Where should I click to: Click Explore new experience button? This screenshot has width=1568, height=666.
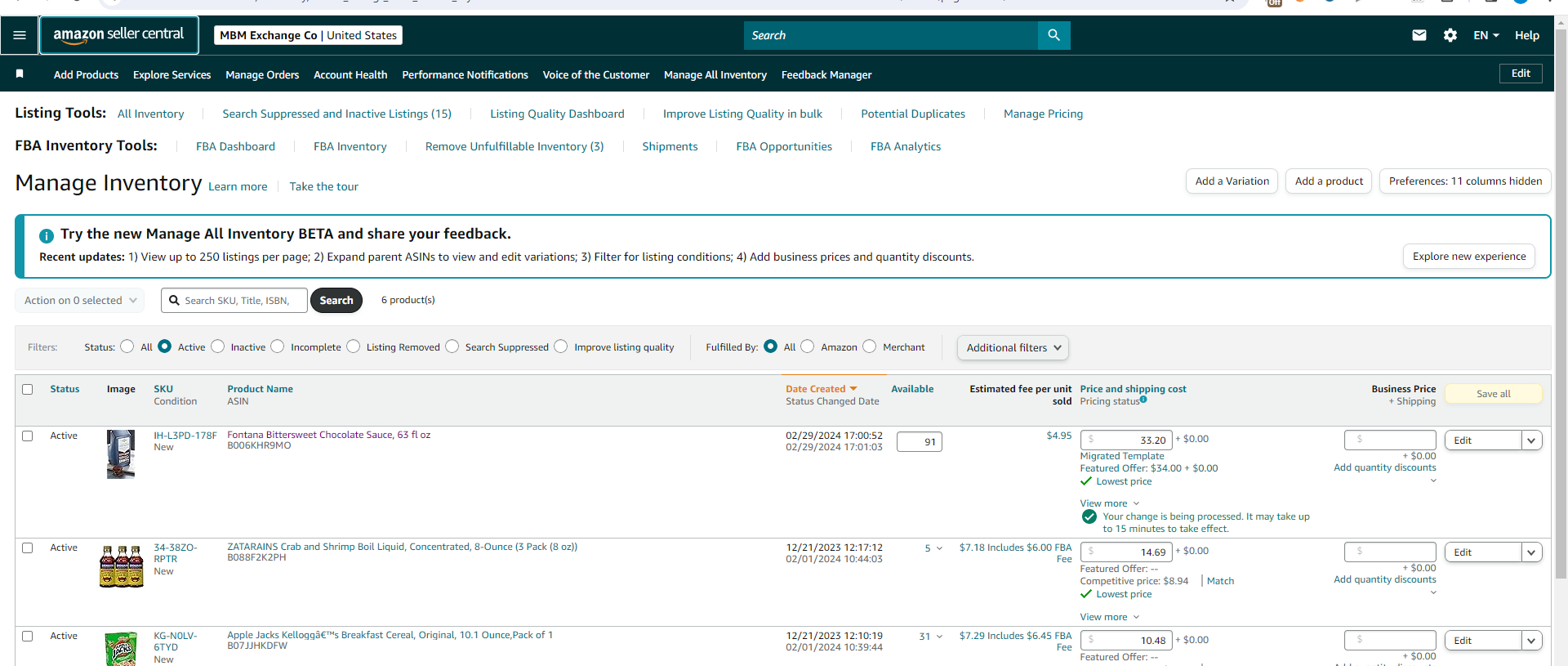coord(1469,257)
